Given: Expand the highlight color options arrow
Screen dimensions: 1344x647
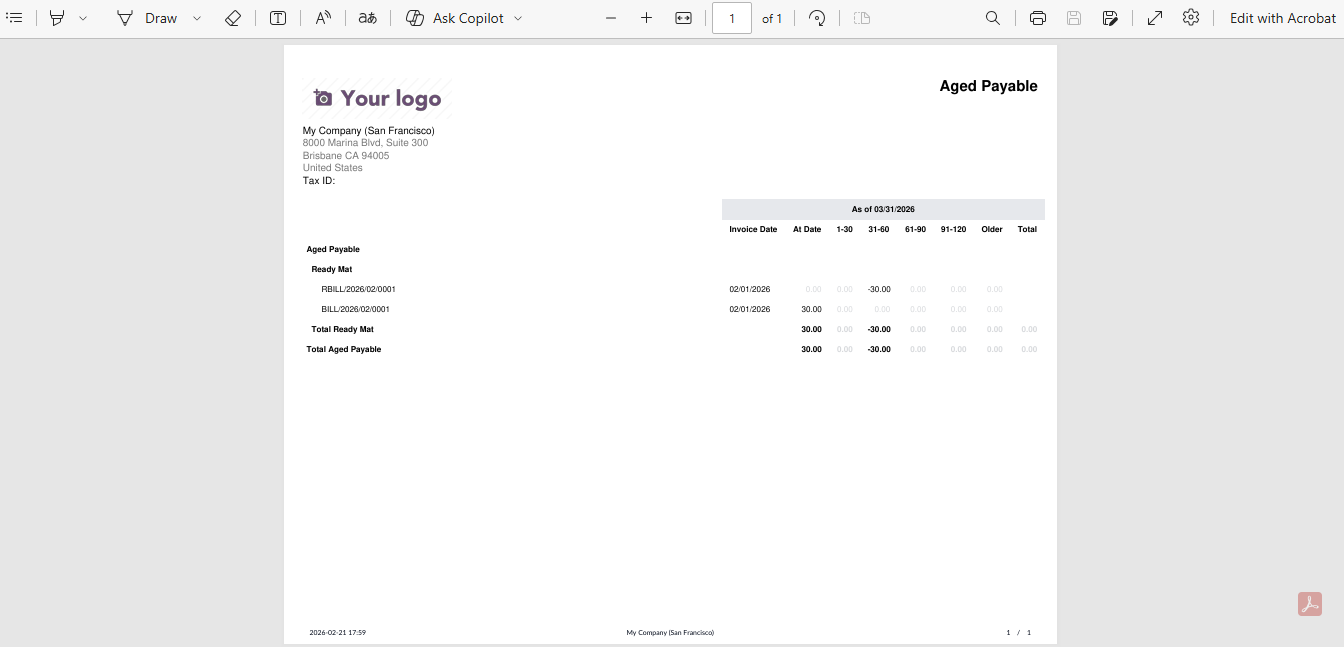Looking at the screenshot, I should pos(83,18).
